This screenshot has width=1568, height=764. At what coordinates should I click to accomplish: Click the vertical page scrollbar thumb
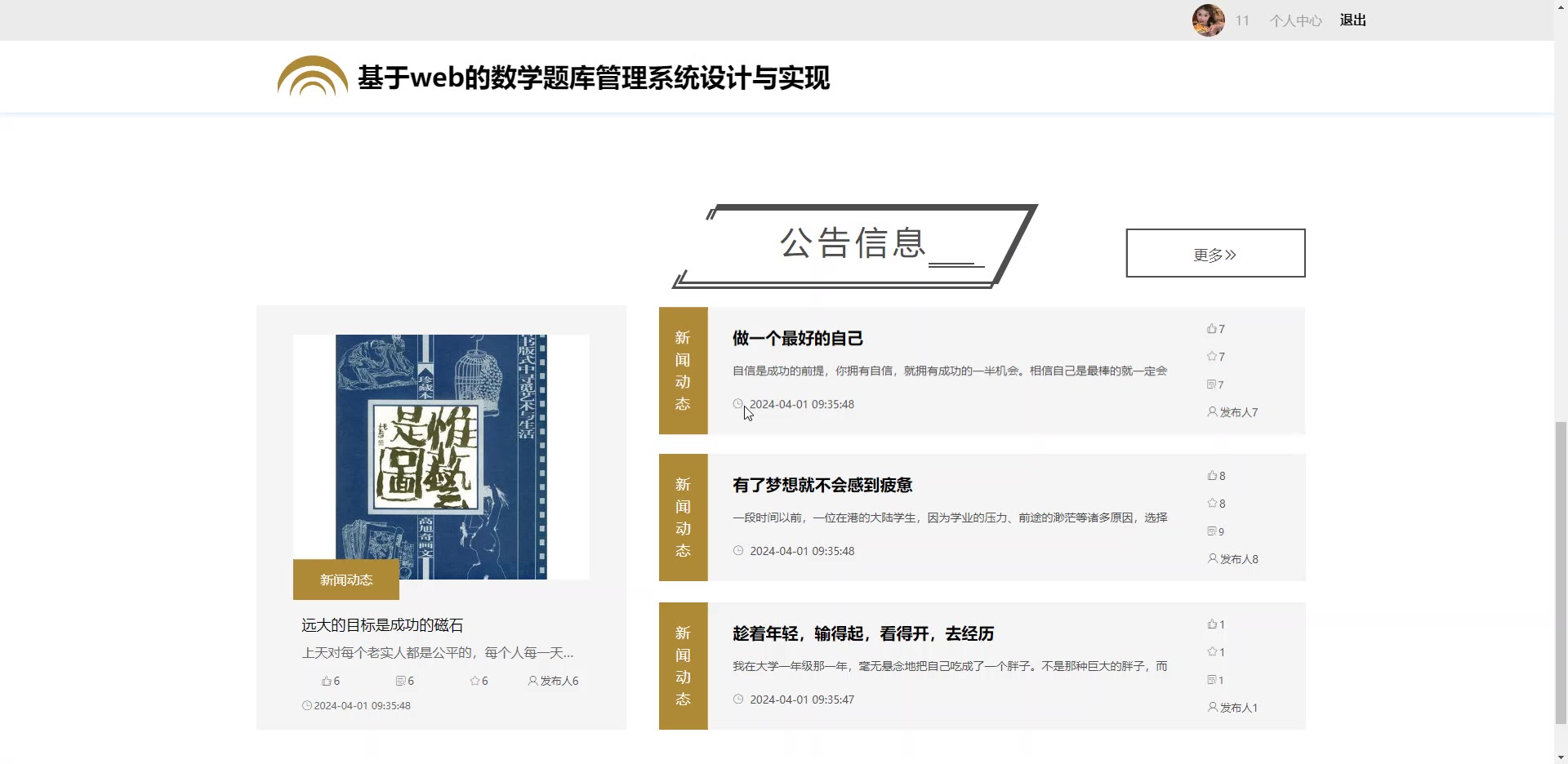(x=1561, y=572)
